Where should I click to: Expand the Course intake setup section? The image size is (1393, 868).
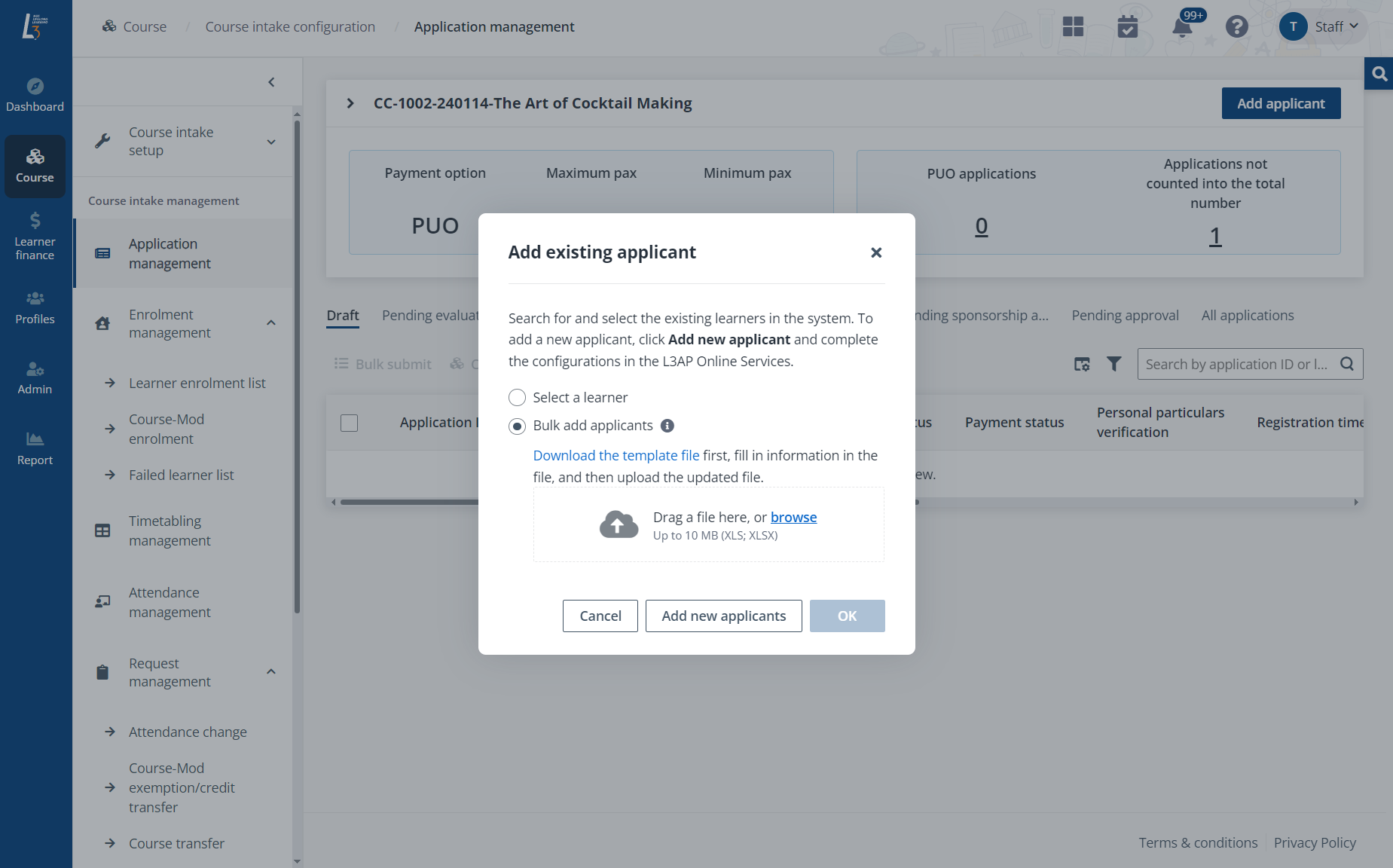pyautogui.click(x=270, y=141)
